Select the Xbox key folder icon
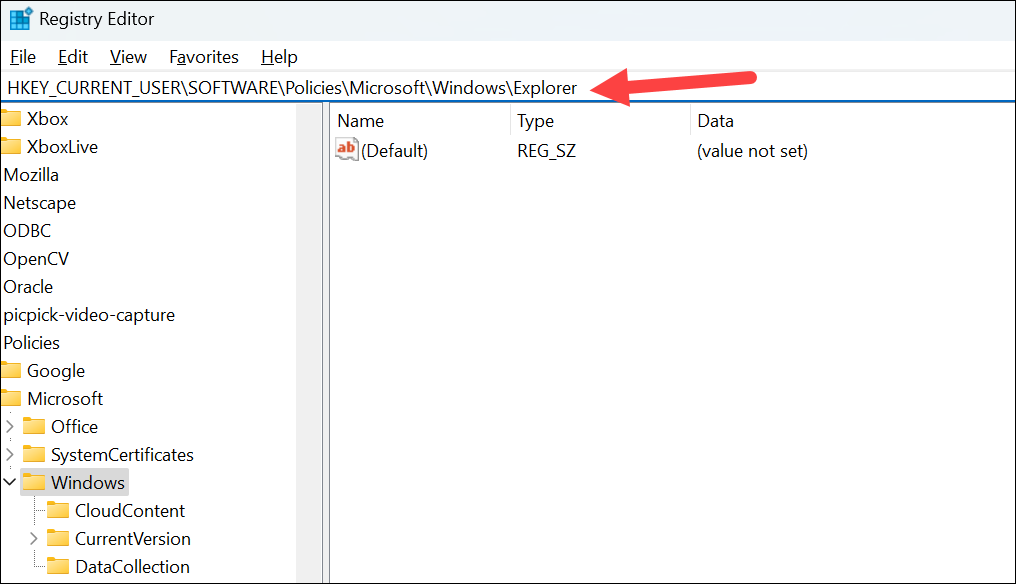 (x=10, y=118)
